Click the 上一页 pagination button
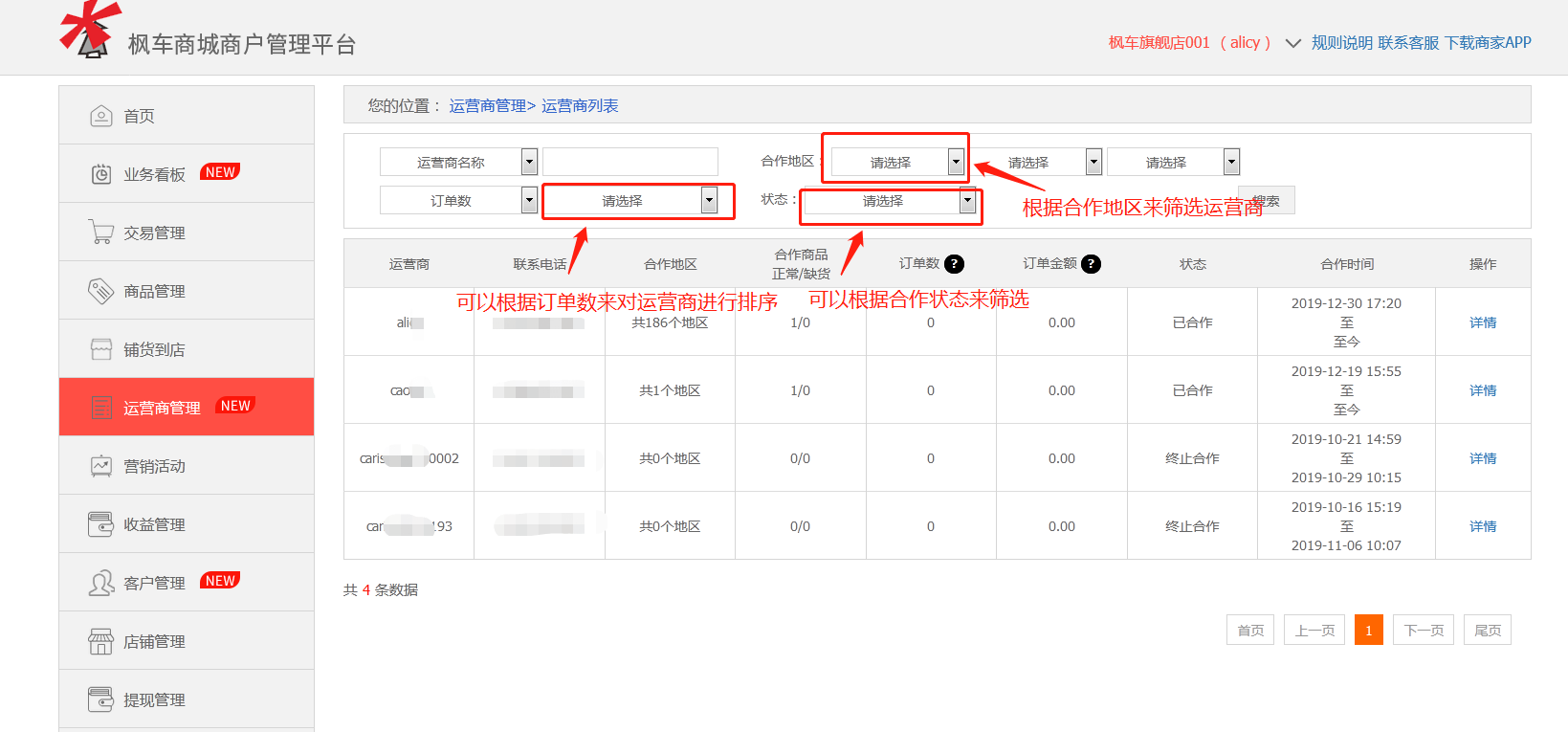 (1314, 630)
